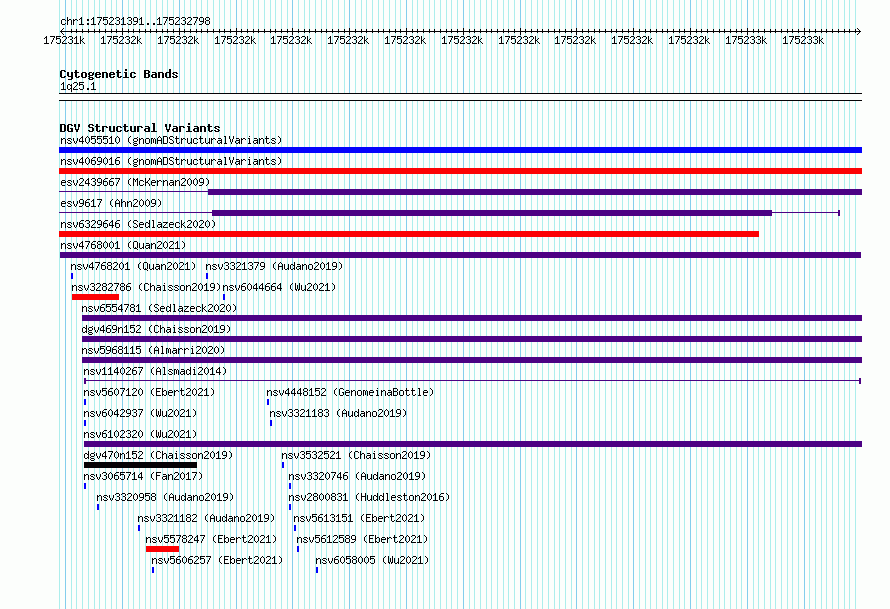This screenshot has height=609, width=890.
Task: Click the nsv3321379 Audano2019 label
Action: click(x=274, y=266)
